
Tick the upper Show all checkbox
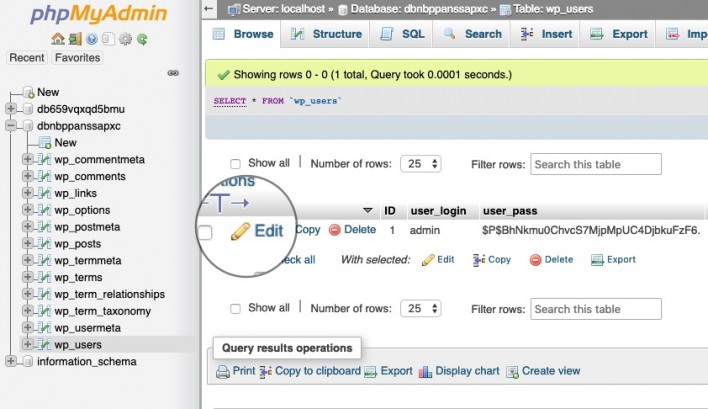click(235, 164)
